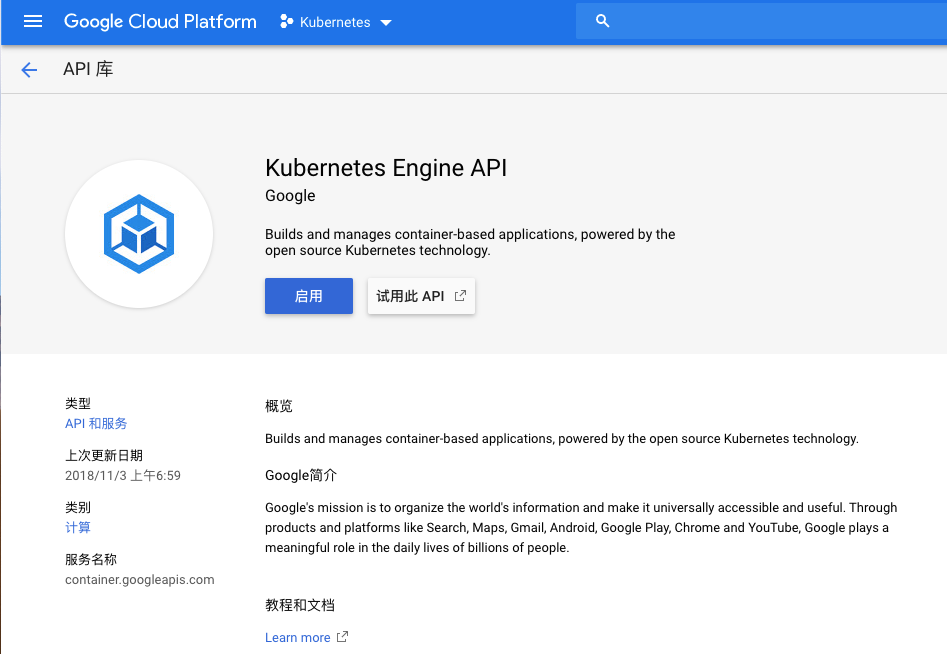Click the Google publisher name under title
Viewport: 947px width, 654px height.
point(290,196)
